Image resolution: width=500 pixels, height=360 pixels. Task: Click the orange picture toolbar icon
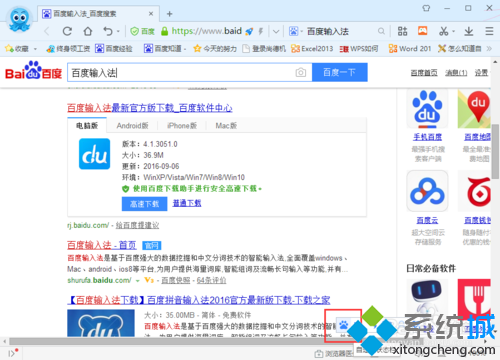click(423, 31)
